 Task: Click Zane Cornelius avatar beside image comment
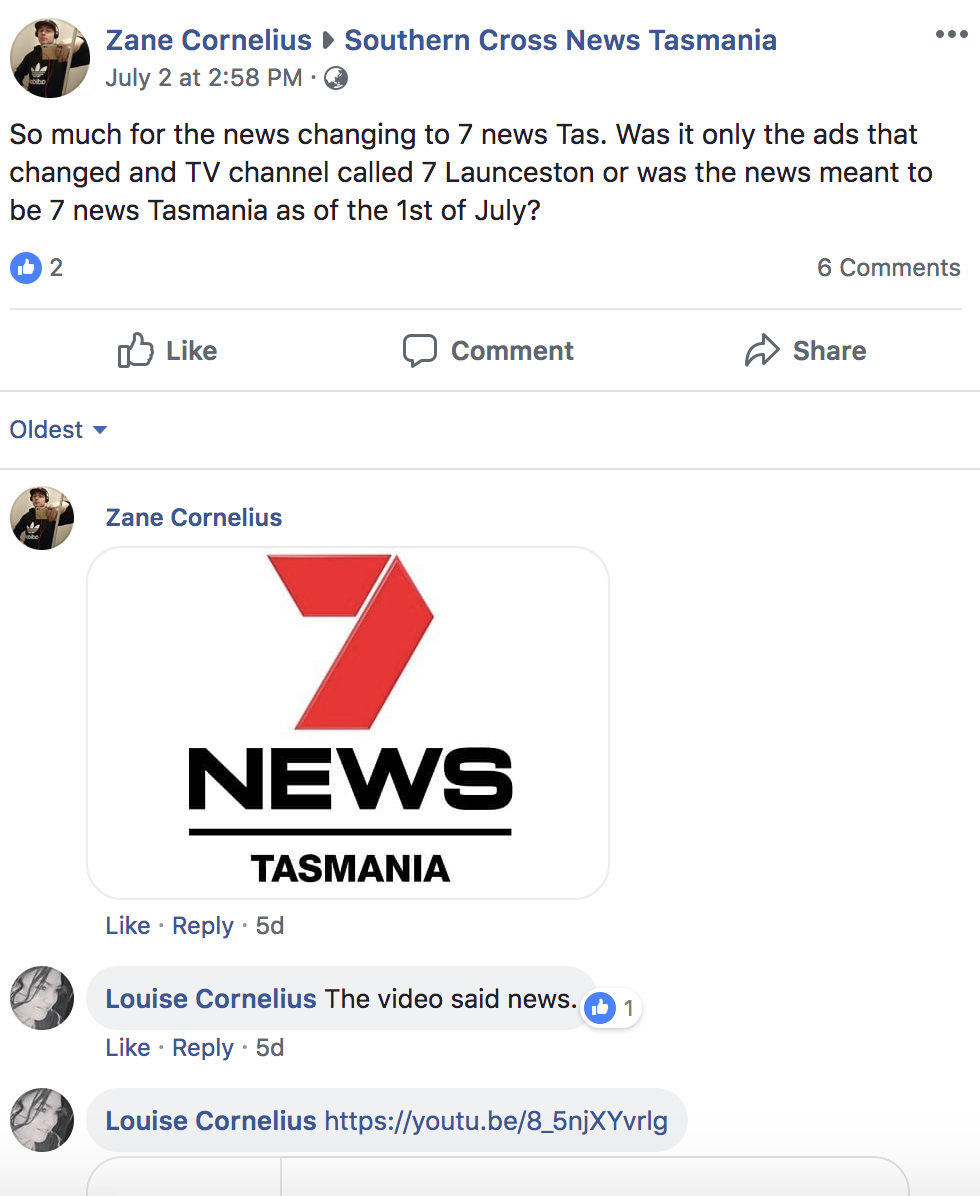(x=42, y=518)
